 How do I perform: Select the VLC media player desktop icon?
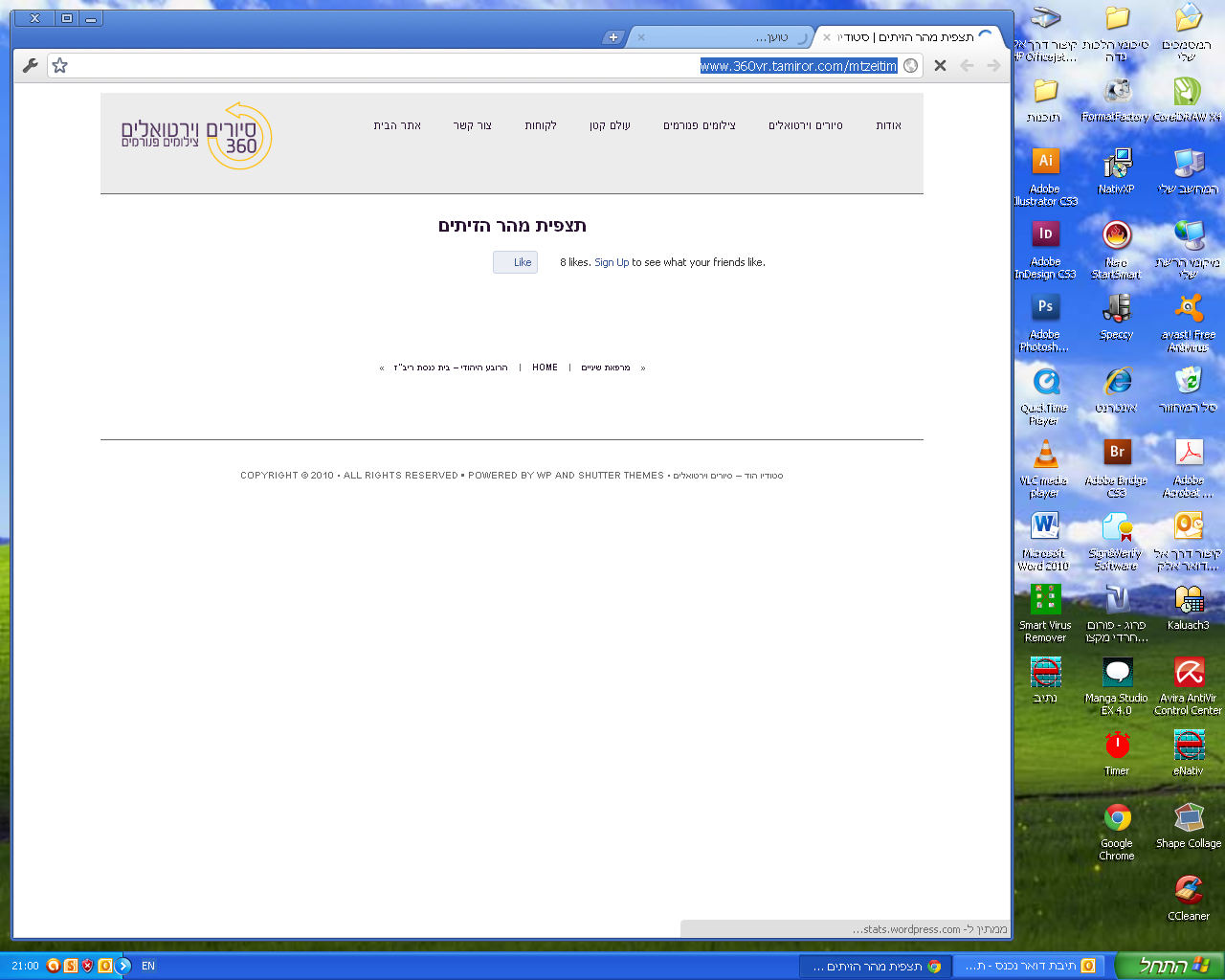coord(1045,468)
